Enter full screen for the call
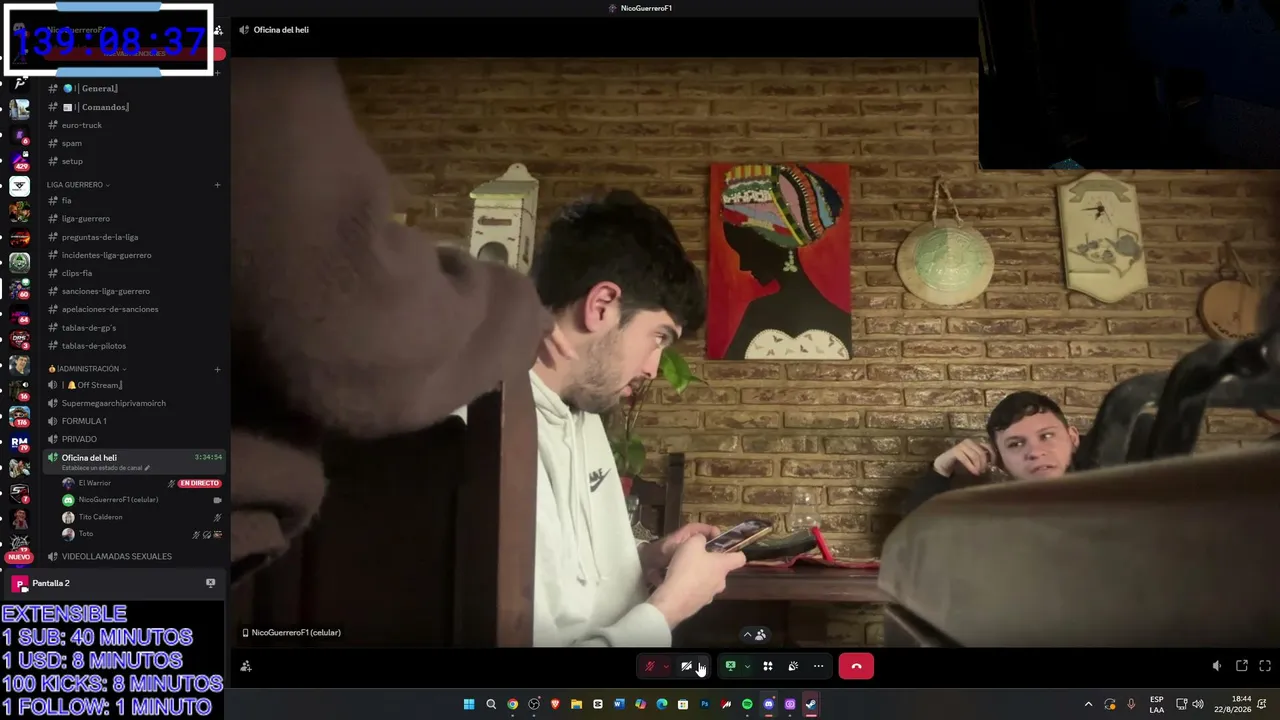Screen dimensions: 1280x720 pyautogui.click(x=1265, y=666)
